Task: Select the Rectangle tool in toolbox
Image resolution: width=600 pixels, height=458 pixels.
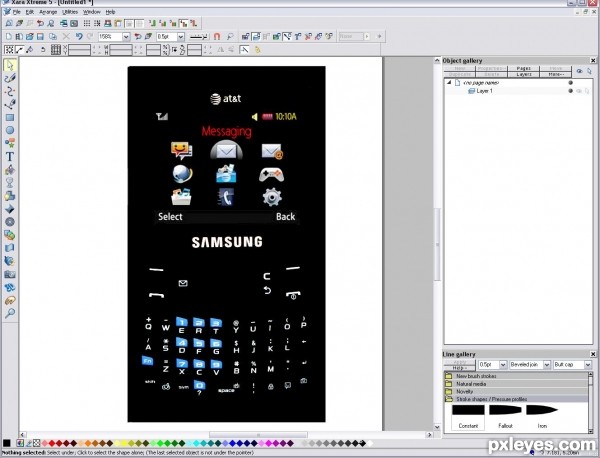Action: coord(10,117)
